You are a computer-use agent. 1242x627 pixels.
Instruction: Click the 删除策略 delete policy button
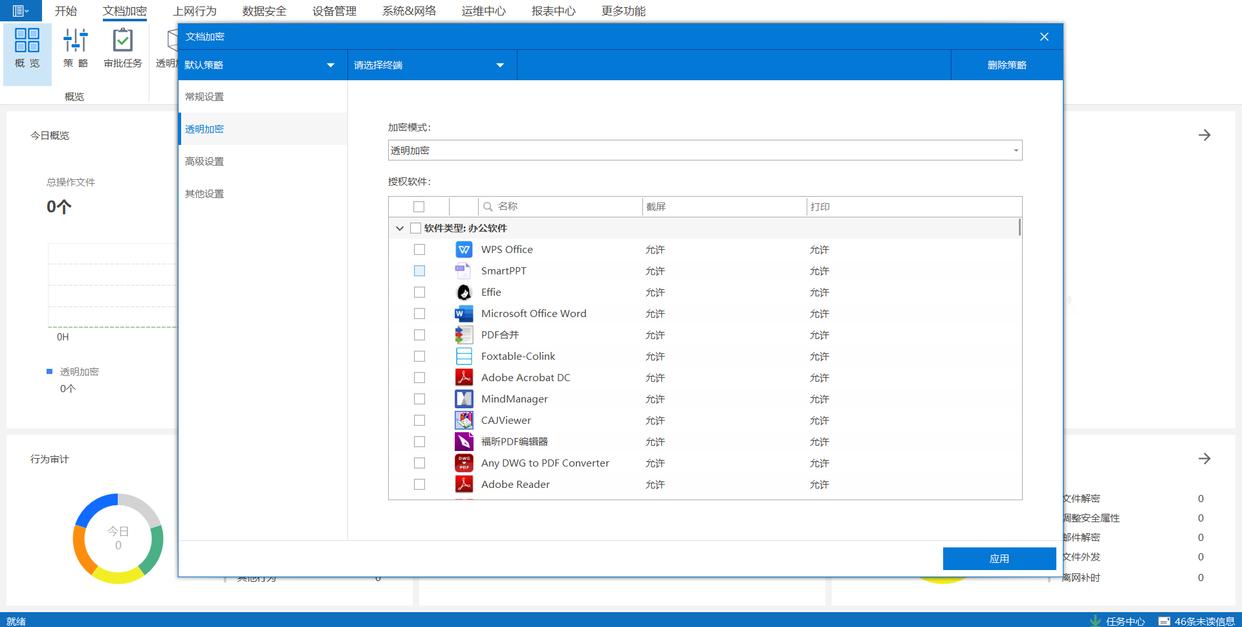[1006, 65]
